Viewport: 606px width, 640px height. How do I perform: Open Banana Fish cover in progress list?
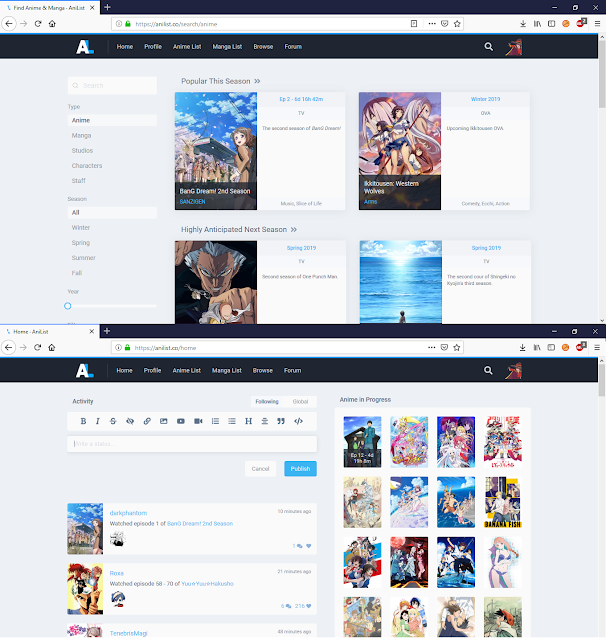tap(503, 502)
